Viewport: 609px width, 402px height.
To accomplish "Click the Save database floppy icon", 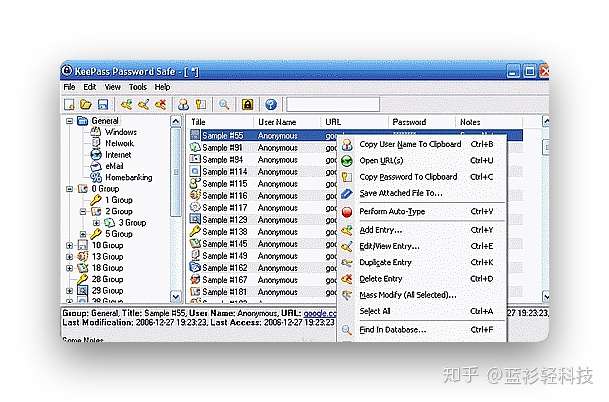I will [x=103, y=104].
